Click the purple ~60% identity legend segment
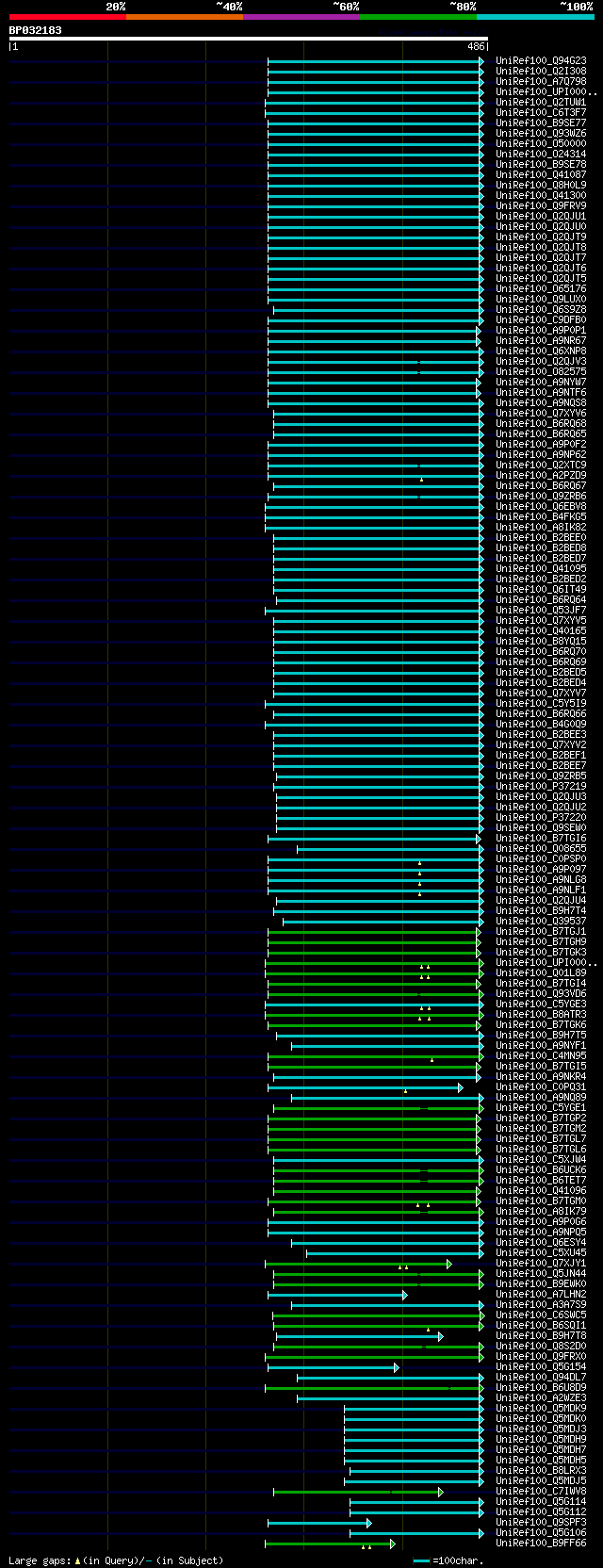Viewport: 603px width, 1568px height. (301, 17)
